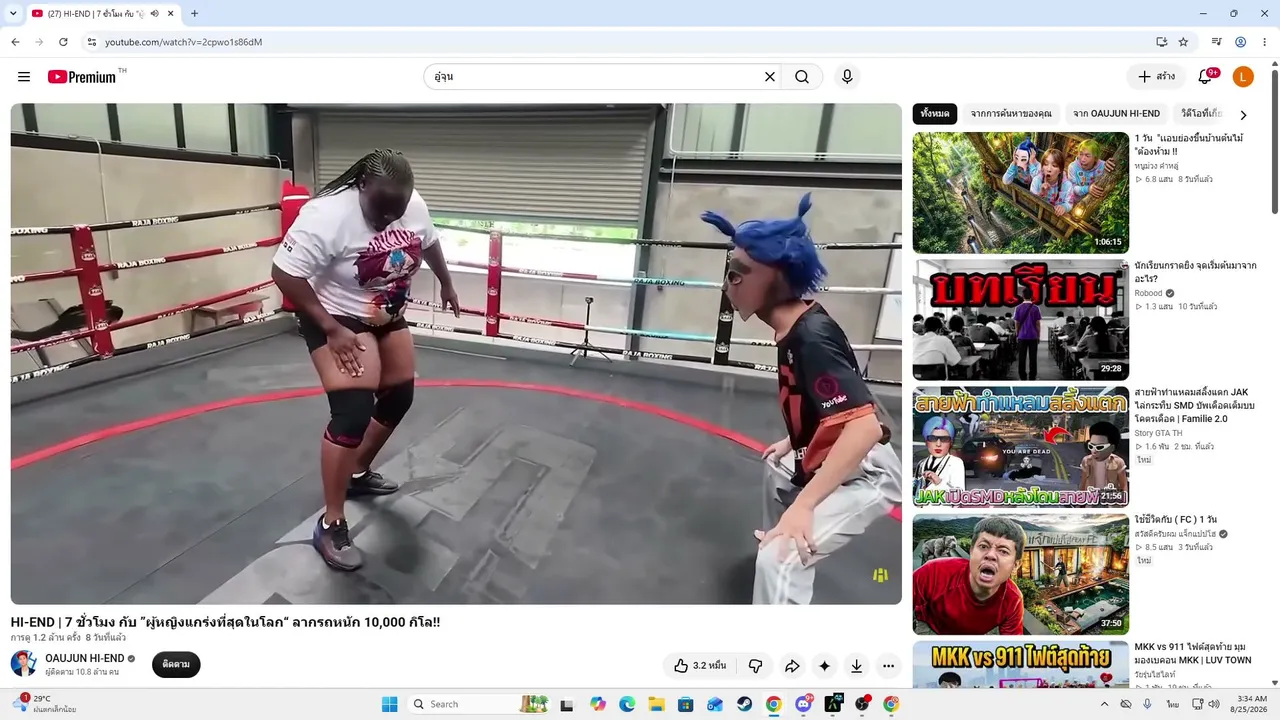Open the Windows Start menu

pos(389,704)
